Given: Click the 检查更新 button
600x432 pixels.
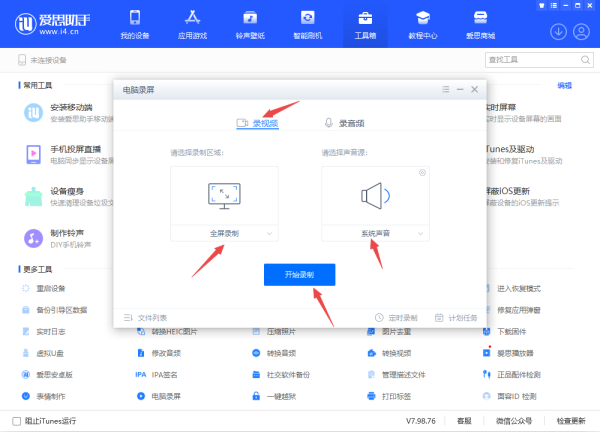Looking at the screenshot, I should tap(571, 421).
